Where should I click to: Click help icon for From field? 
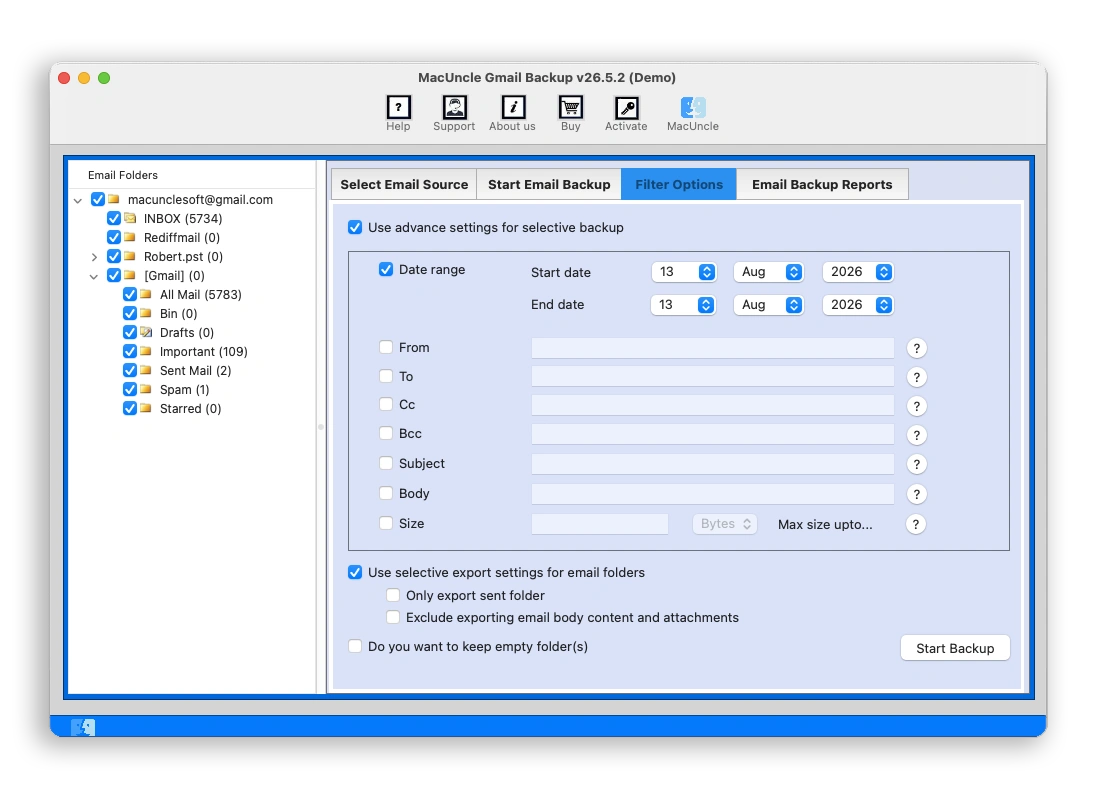[x=916, y=348]
